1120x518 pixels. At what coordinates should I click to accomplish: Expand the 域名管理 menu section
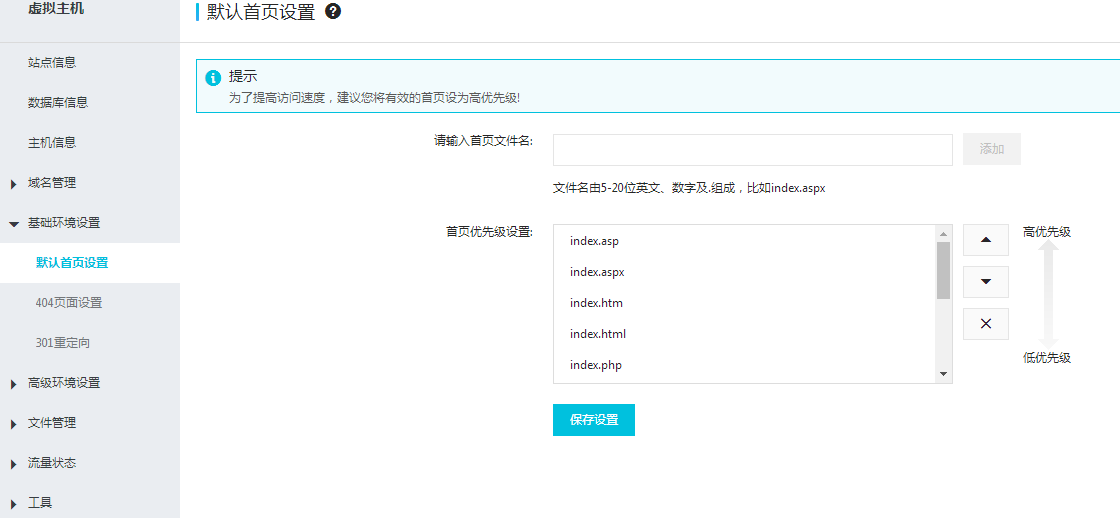click(51, 183)
